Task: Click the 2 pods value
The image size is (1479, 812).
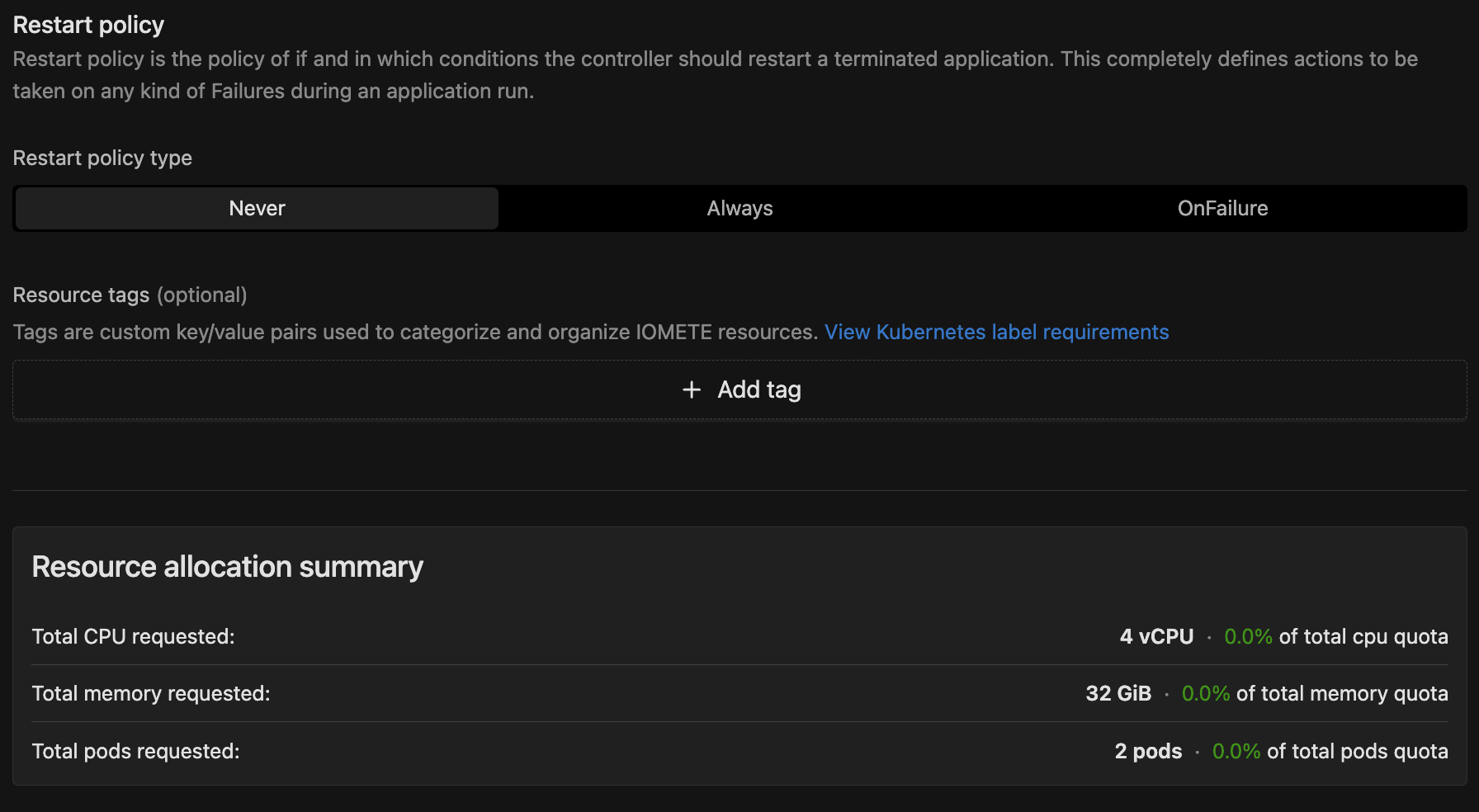Action: pos(1148,752)
